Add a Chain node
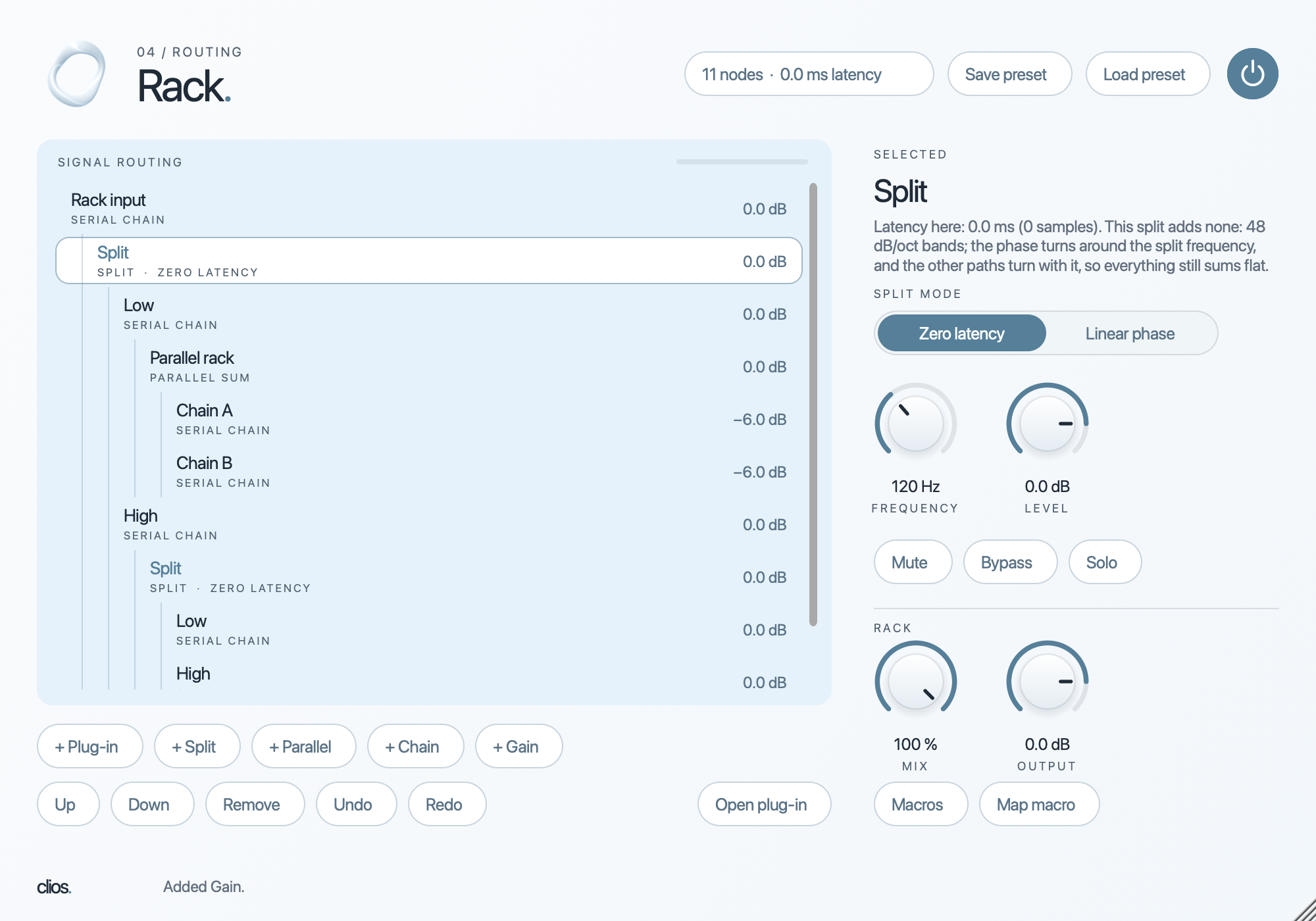The height and width of the screenshot is (921, 1316). pyautogui.click(x=416, y=747)
